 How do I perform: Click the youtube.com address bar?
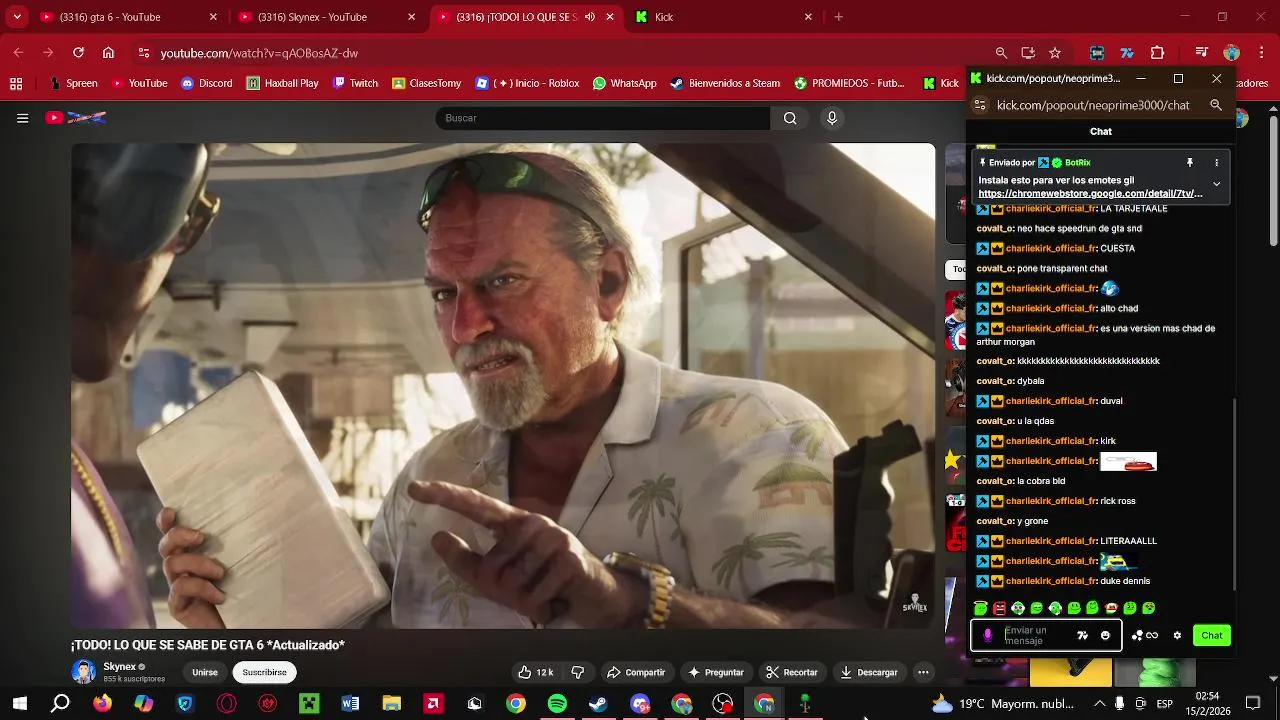[x=560, y=53]
